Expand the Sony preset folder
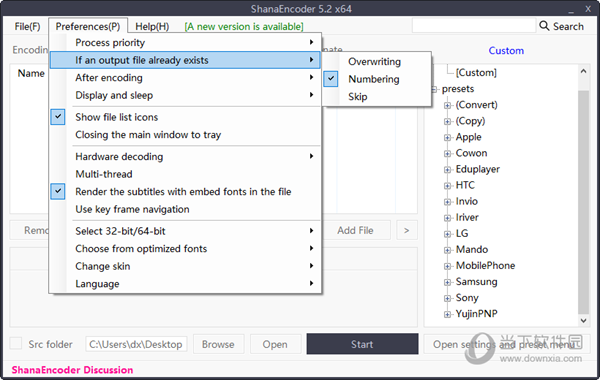This screenshot has width=600, height=380. [447, 298]
